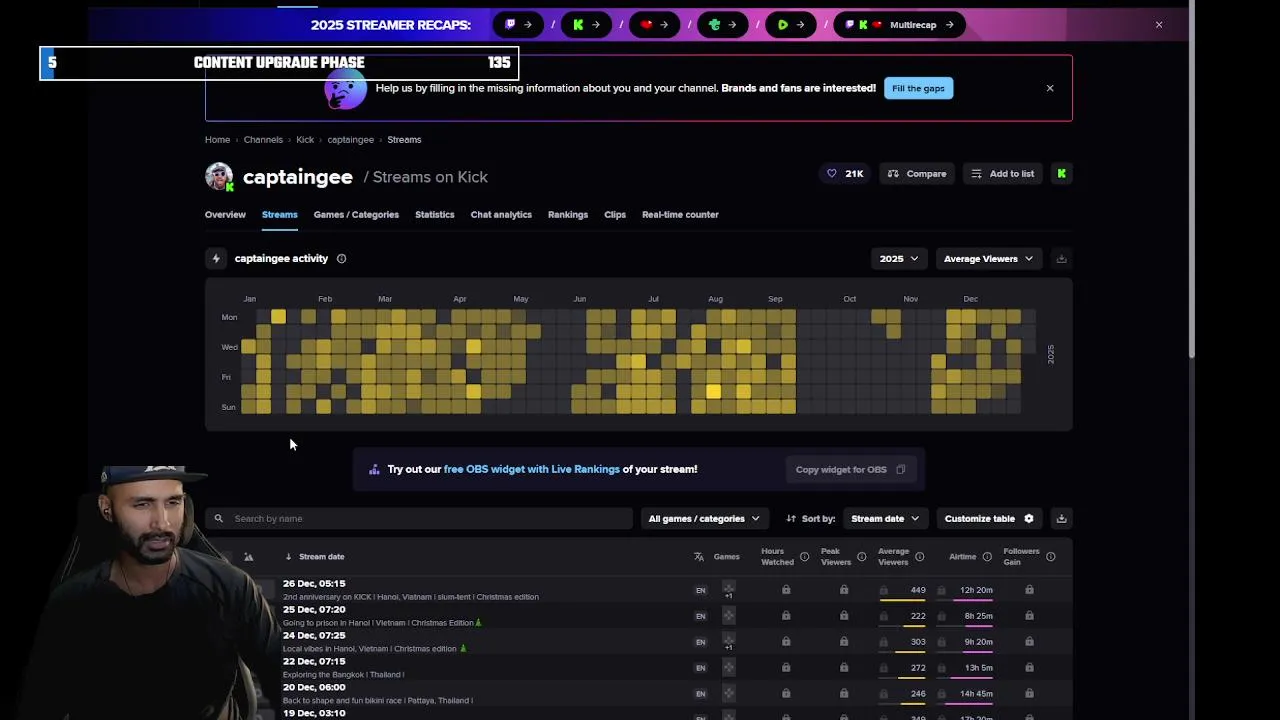Click the thumbnail image column icon
Image resolution: width=1280 pixels, height=720 pixels.
pos(248,557)
